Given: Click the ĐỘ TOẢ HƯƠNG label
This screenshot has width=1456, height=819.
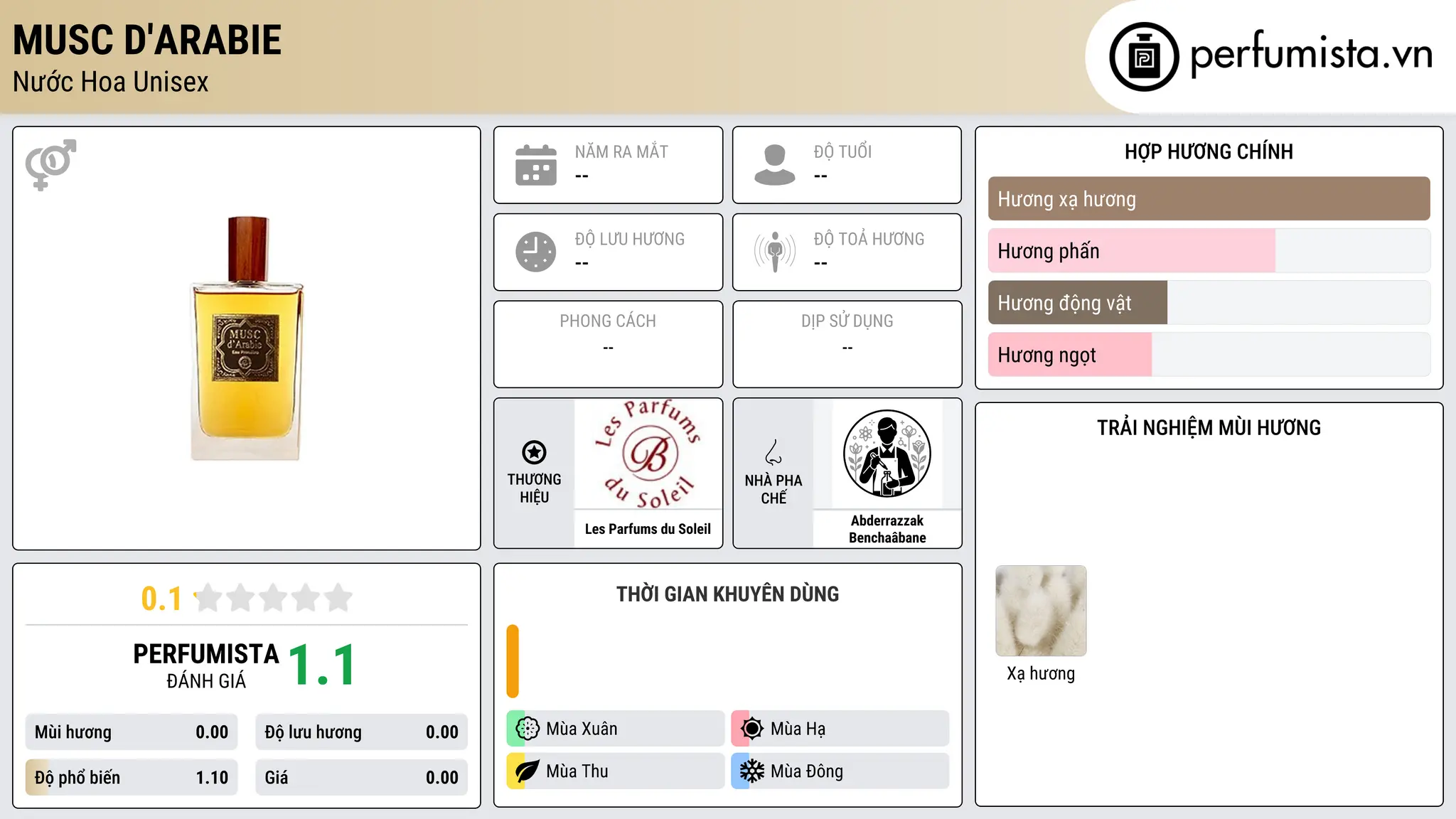Looking at the screenshot, I should point(869,239).
